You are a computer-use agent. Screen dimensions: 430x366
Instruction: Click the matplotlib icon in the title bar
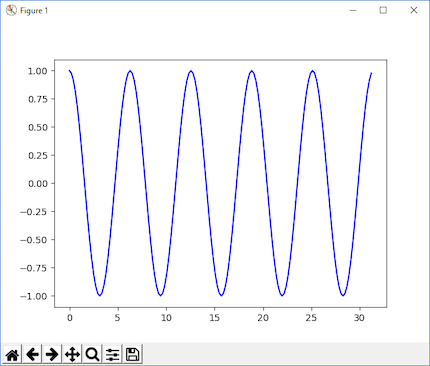click(11, 10)
